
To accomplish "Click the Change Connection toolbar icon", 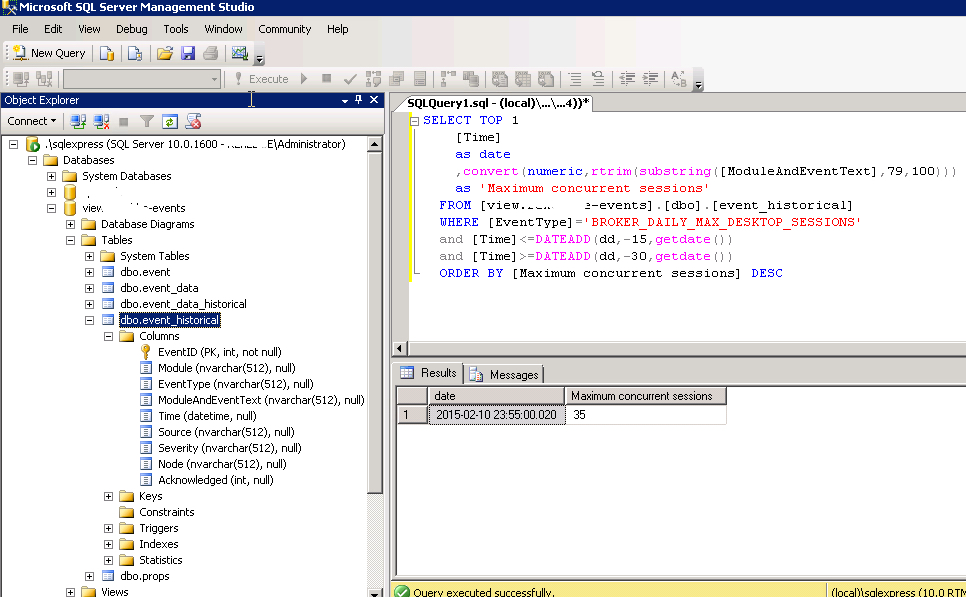I will coord(44,79).
